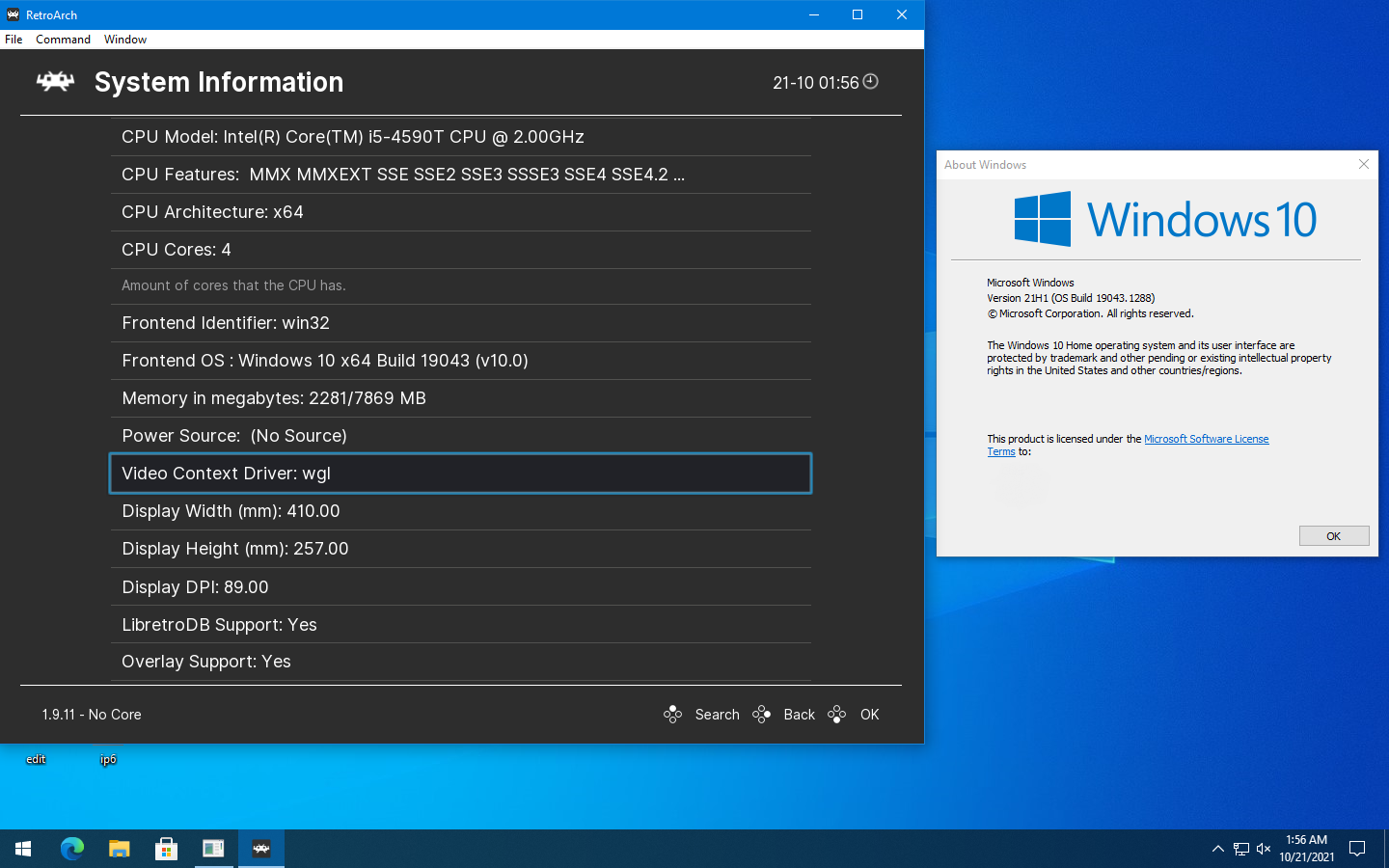
Task: Click the OK gamepad icon in footer
Action: point(837,715)
